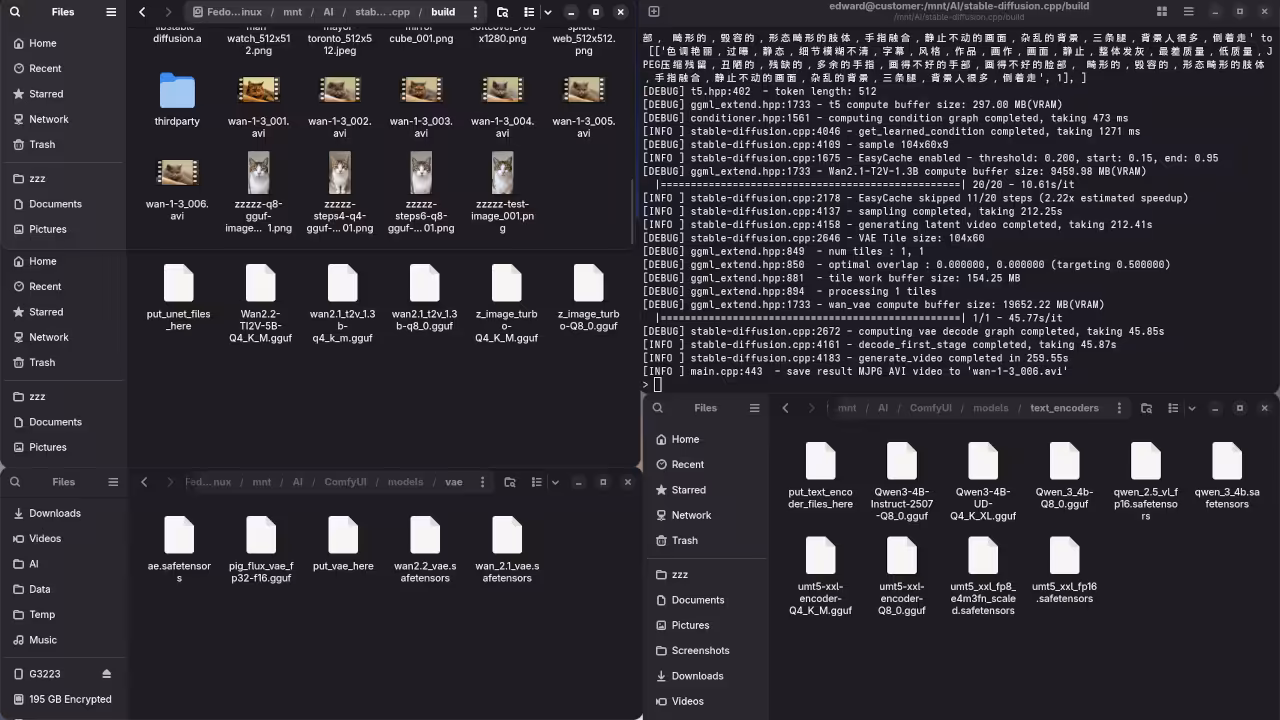Open the main menu of the top-left Files window

coord(111,12)
